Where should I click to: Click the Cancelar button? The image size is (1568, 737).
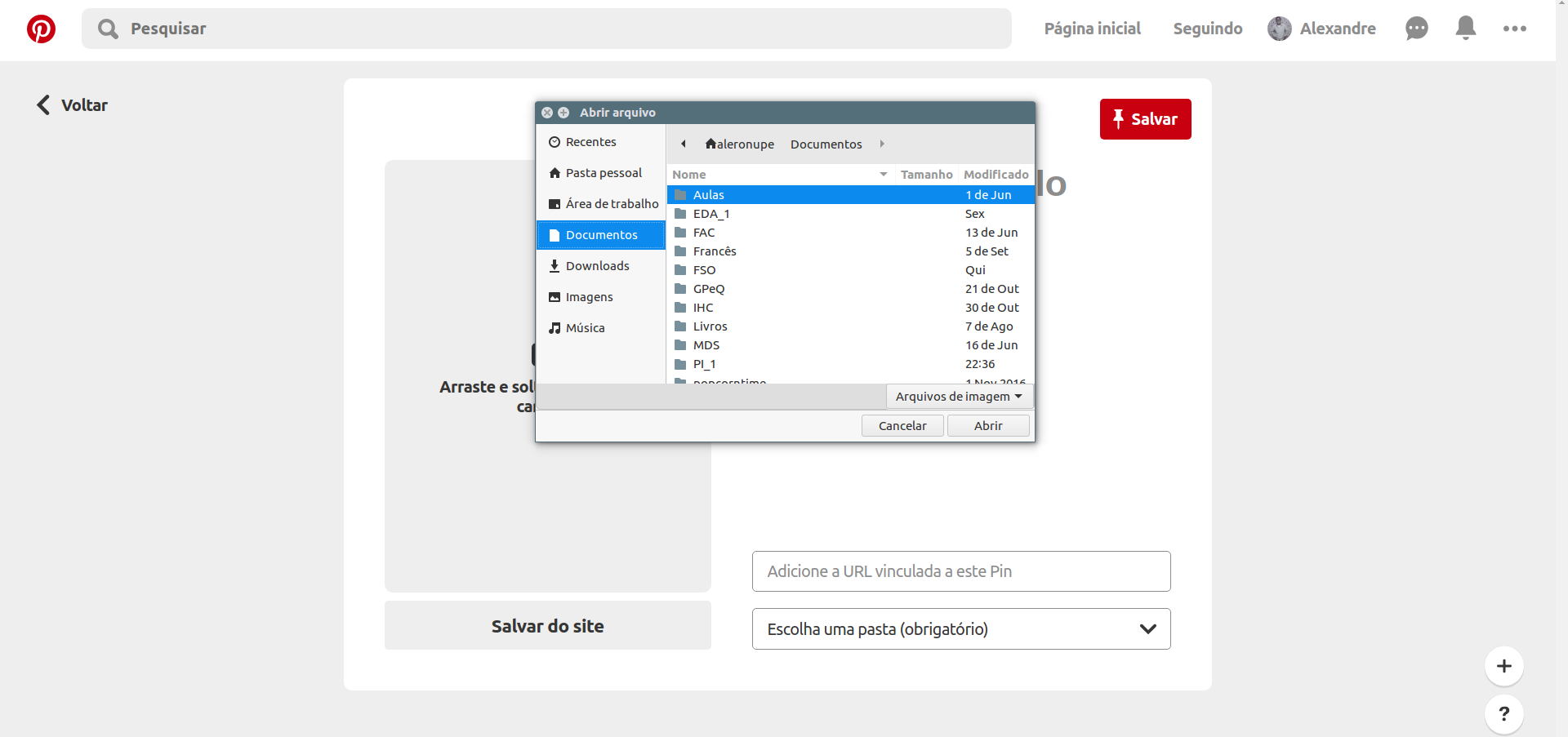tap(902, 426)
